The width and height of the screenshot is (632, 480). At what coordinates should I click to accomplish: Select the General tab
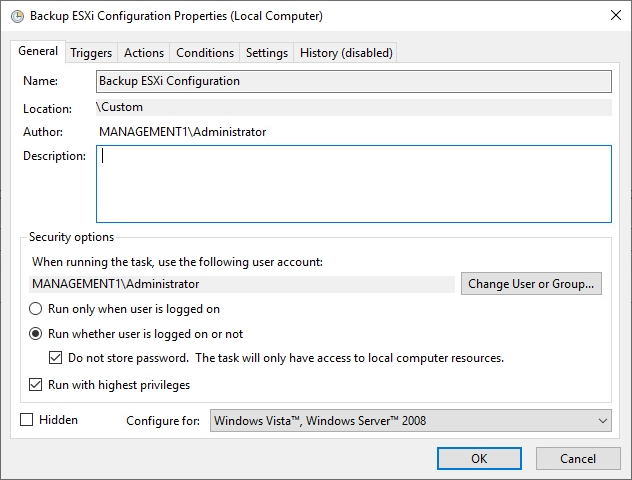pyautogui.click(x=38, y=52)
